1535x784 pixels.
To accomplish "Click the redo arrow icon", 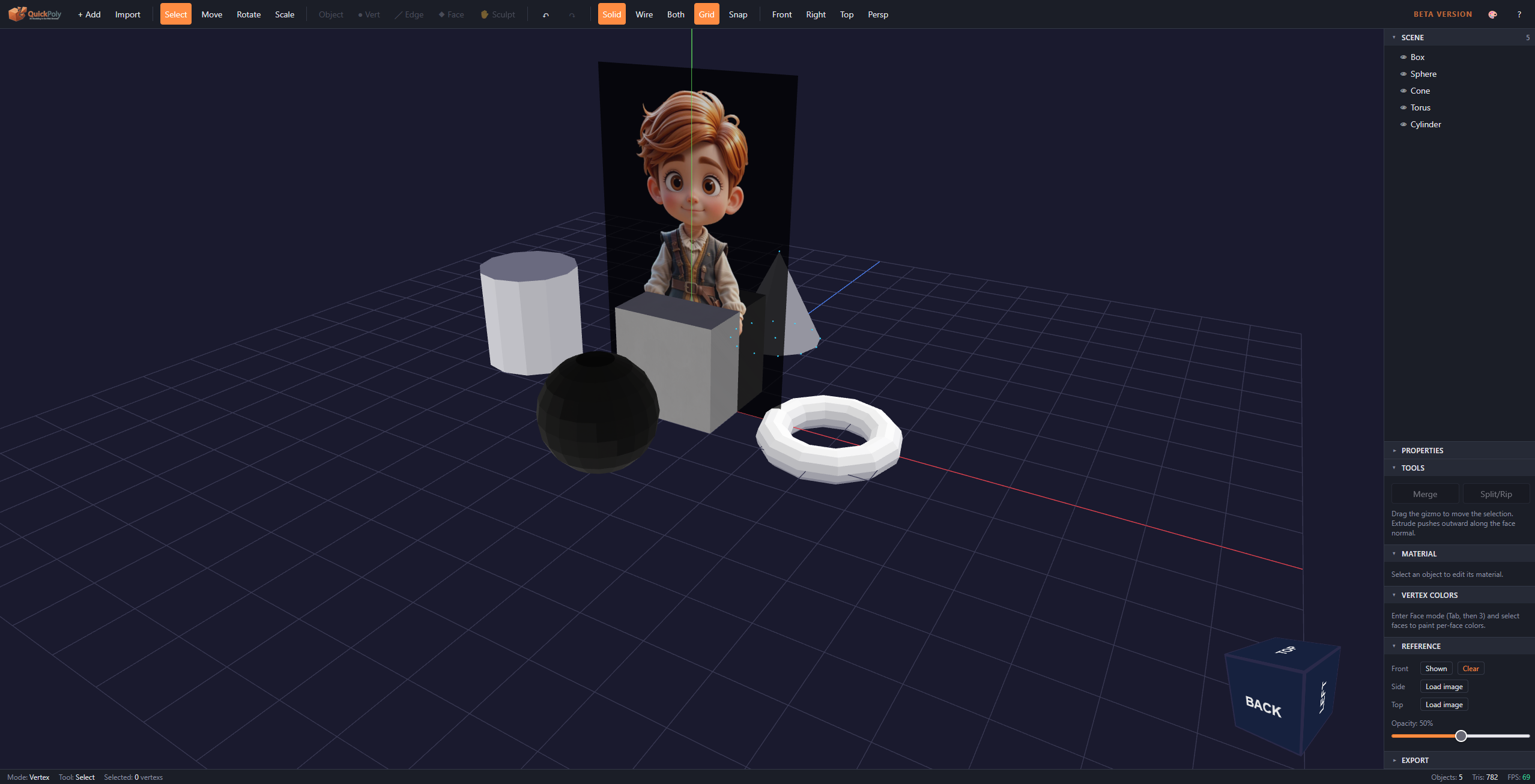I will pos(572,15).
